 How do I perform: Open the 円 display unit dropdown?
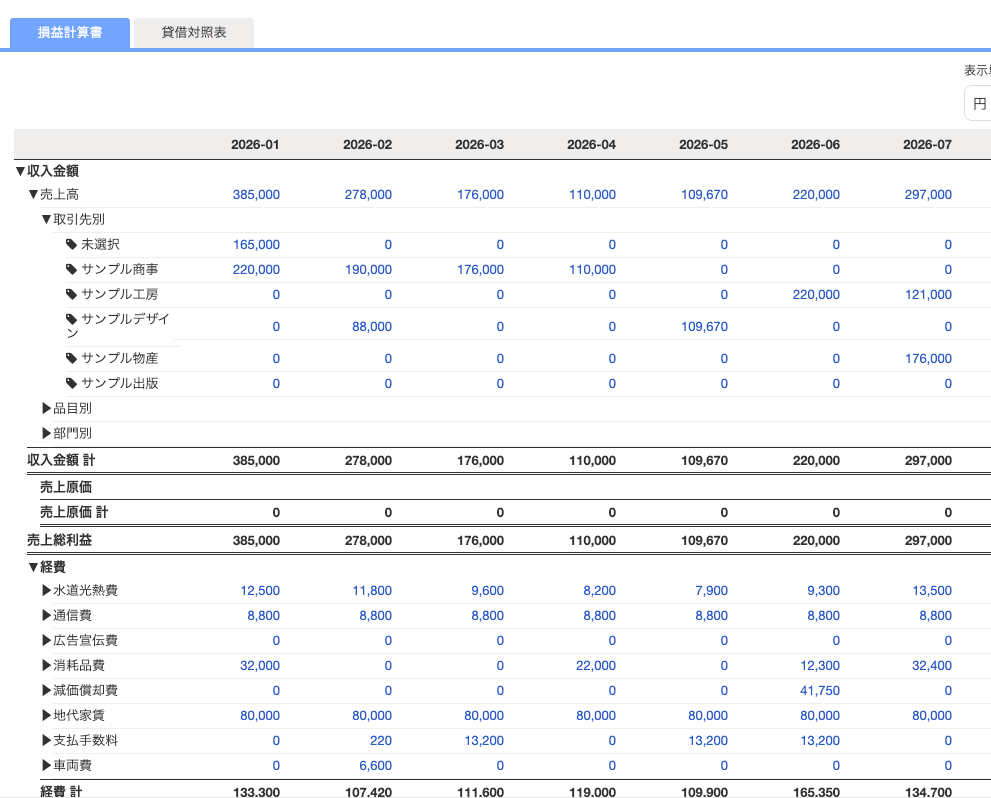978,104
